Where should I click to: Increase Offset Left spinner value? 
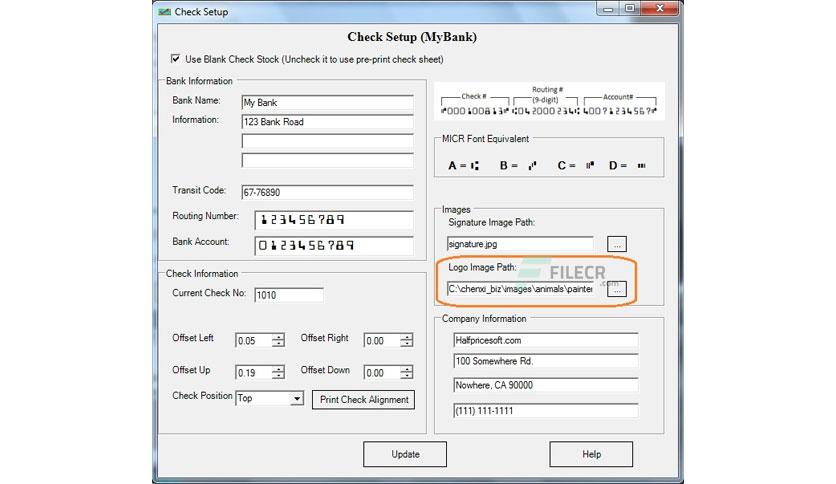pos(278,337)
